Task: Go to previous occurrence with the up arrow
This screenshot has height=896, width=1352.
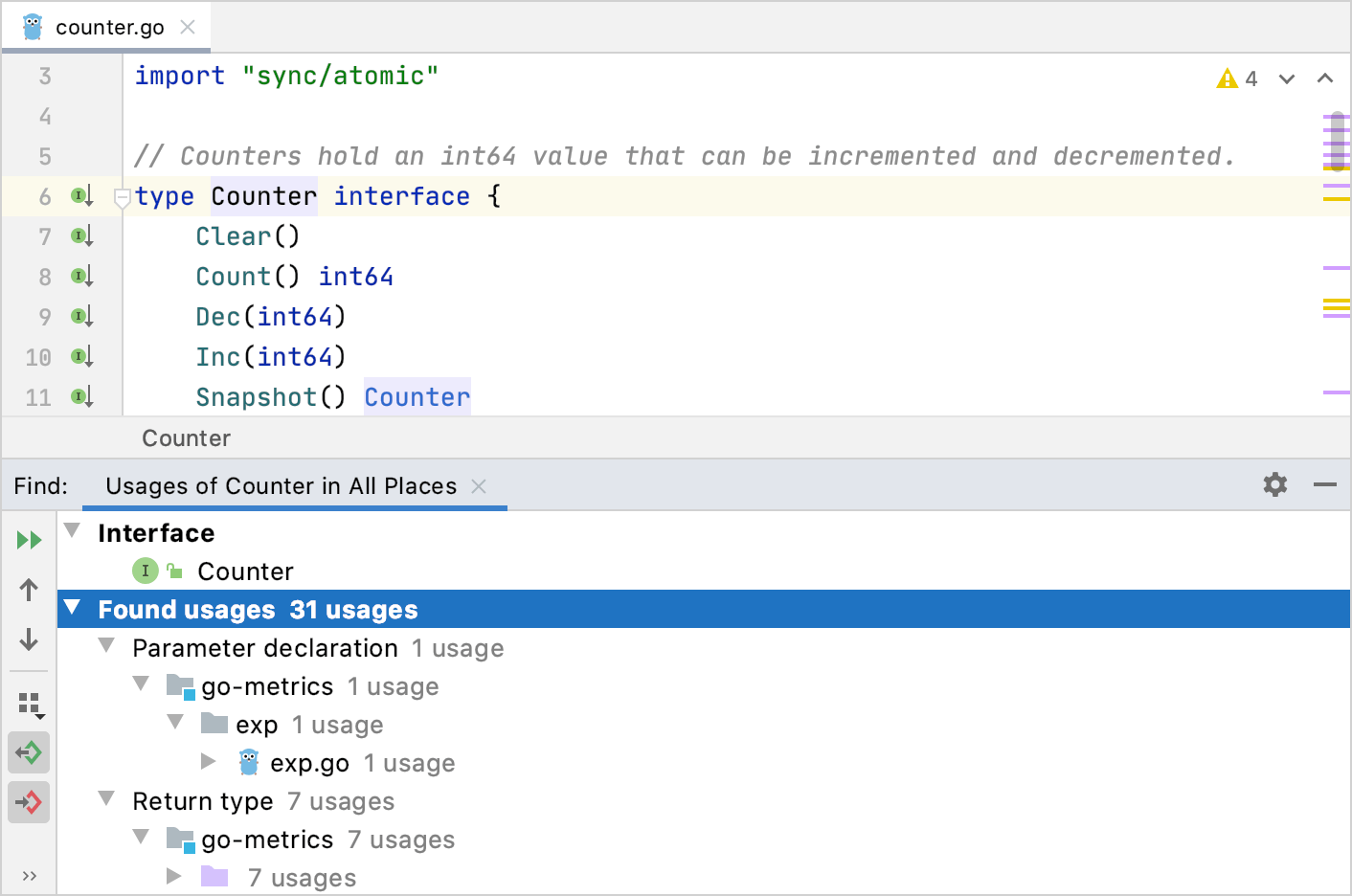Action: [x=29, y=590]
